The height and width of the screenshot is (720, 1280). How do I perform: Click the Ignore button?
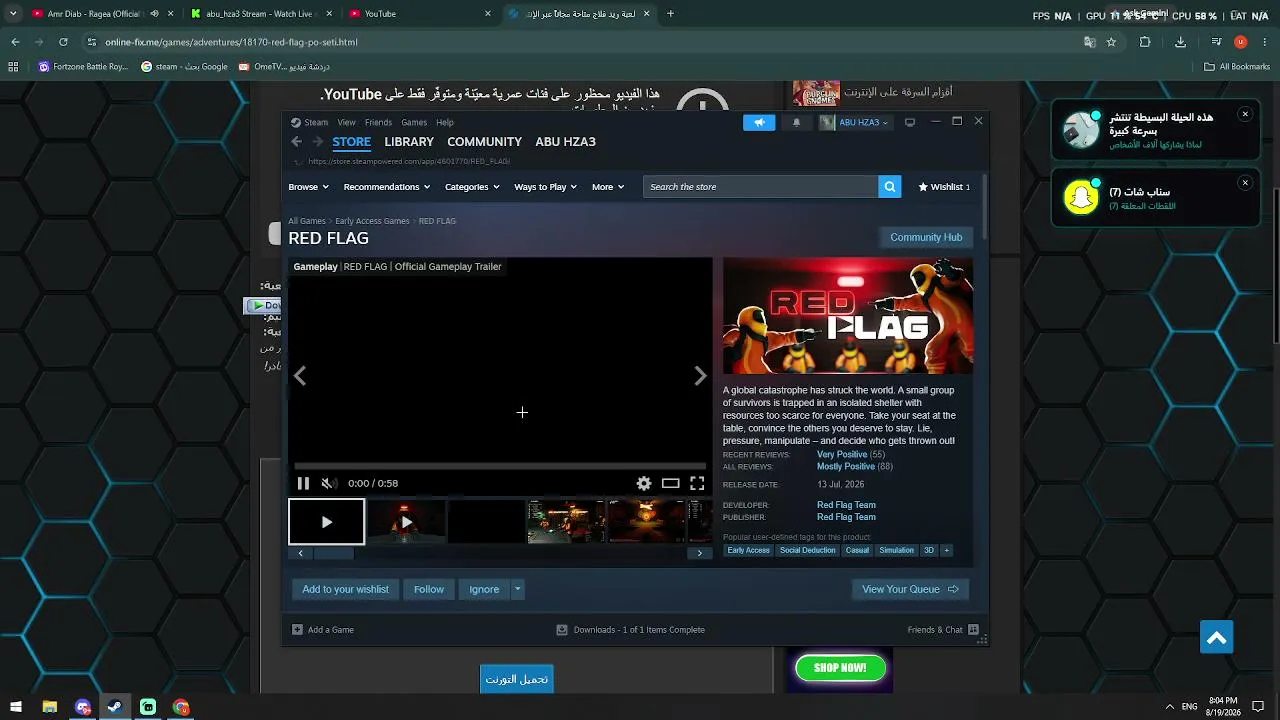[484, 589]
